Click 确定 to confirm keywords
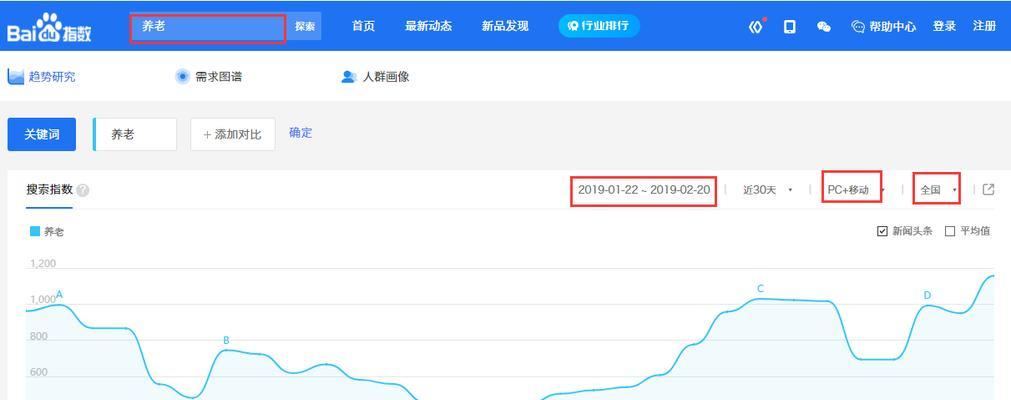This screenshot has width=1011, height=400. [x=300, y=133]
